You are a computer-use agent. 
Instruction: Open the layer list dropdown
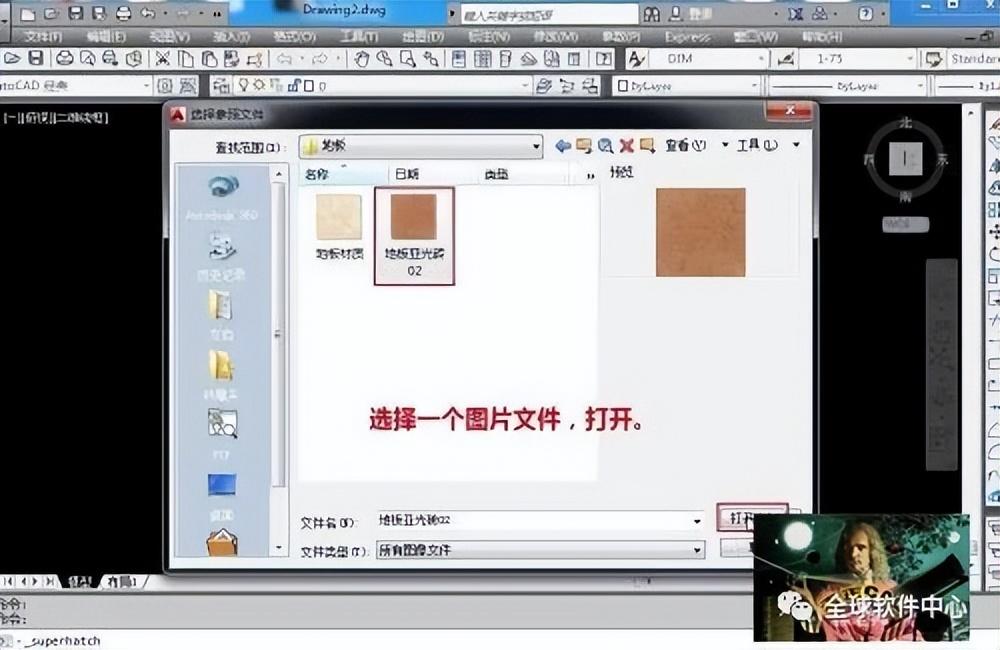[x=525, y=85]
